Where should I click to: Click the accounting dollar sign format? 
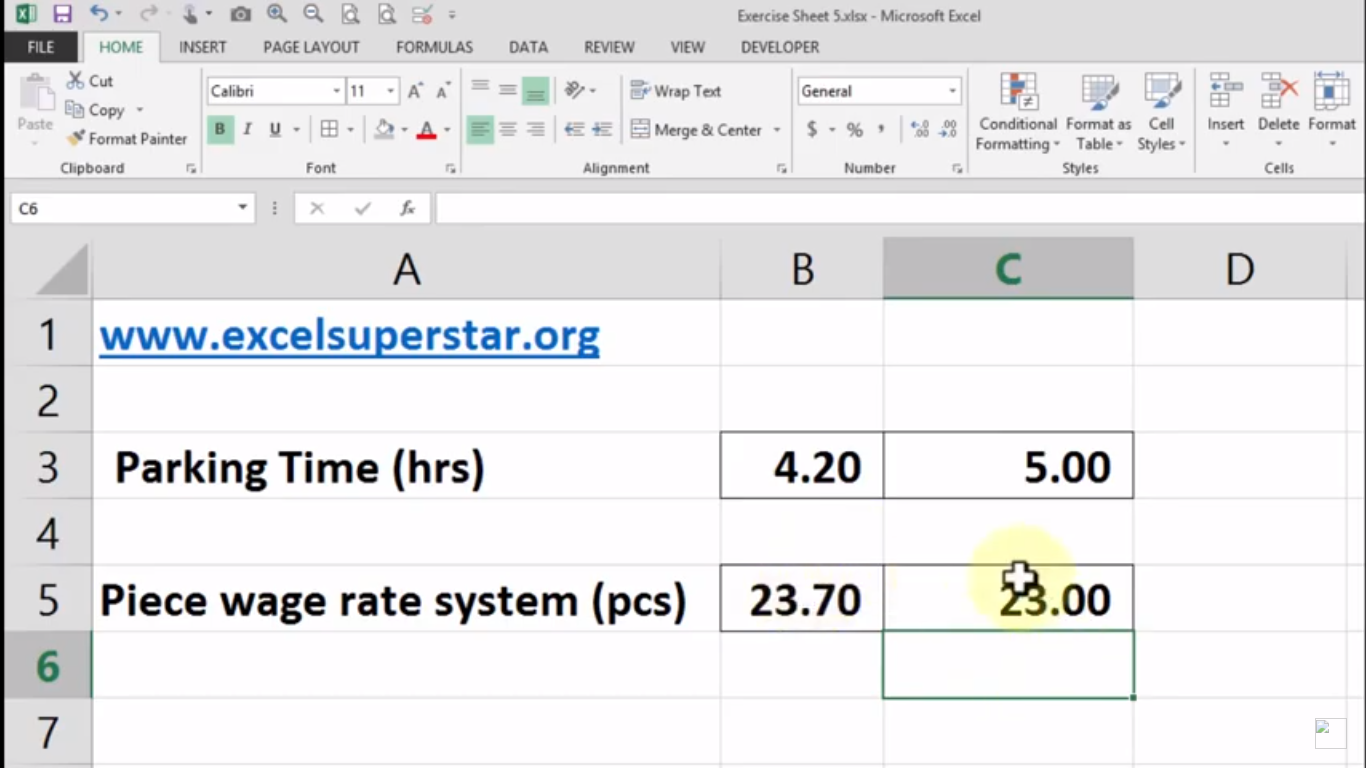pos(812,129)
